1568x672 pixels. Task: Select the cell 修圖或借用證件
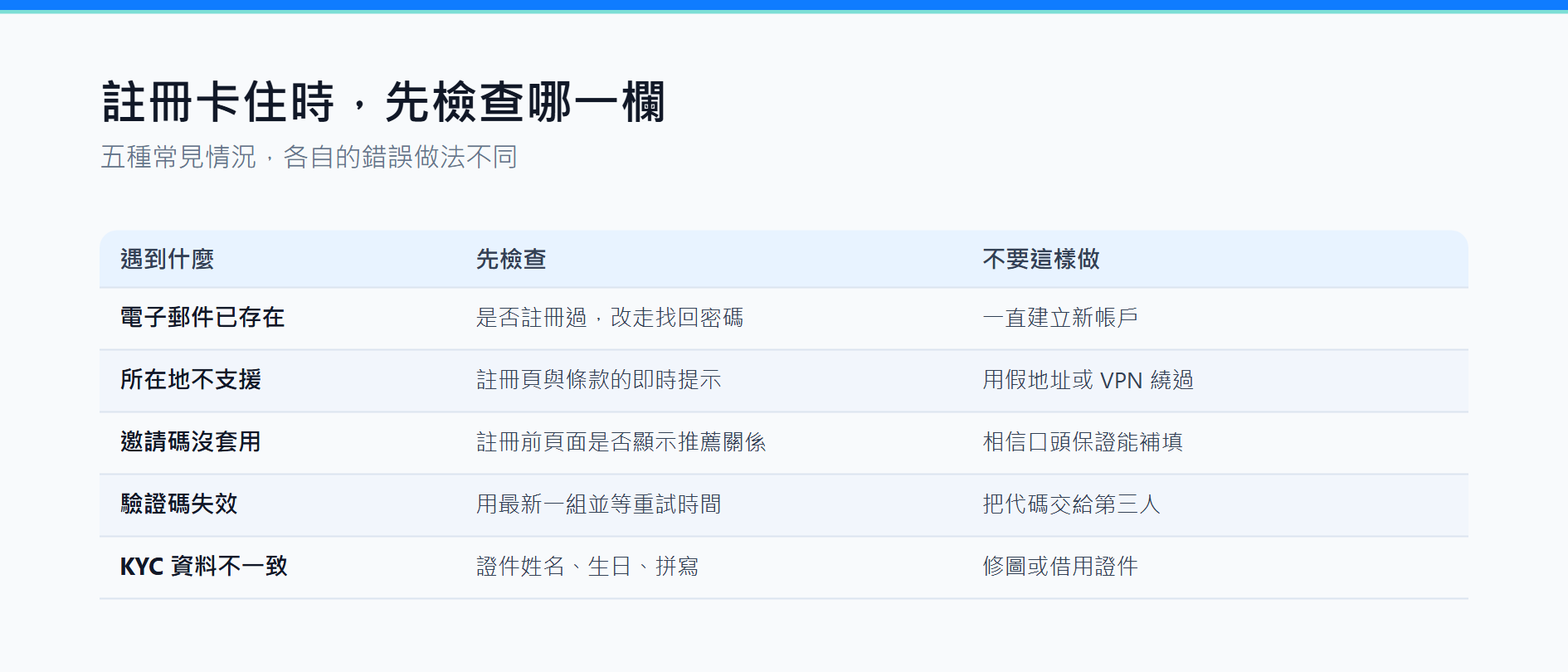point(1060,567)
